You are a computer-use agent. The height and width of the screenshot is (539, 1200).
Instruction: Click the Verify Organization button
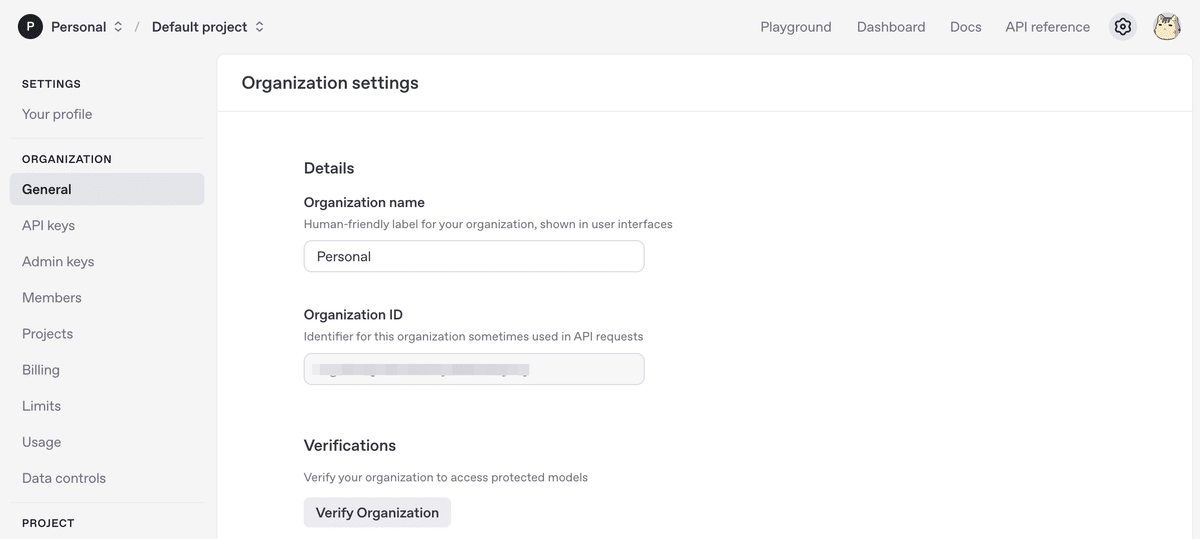377,512
